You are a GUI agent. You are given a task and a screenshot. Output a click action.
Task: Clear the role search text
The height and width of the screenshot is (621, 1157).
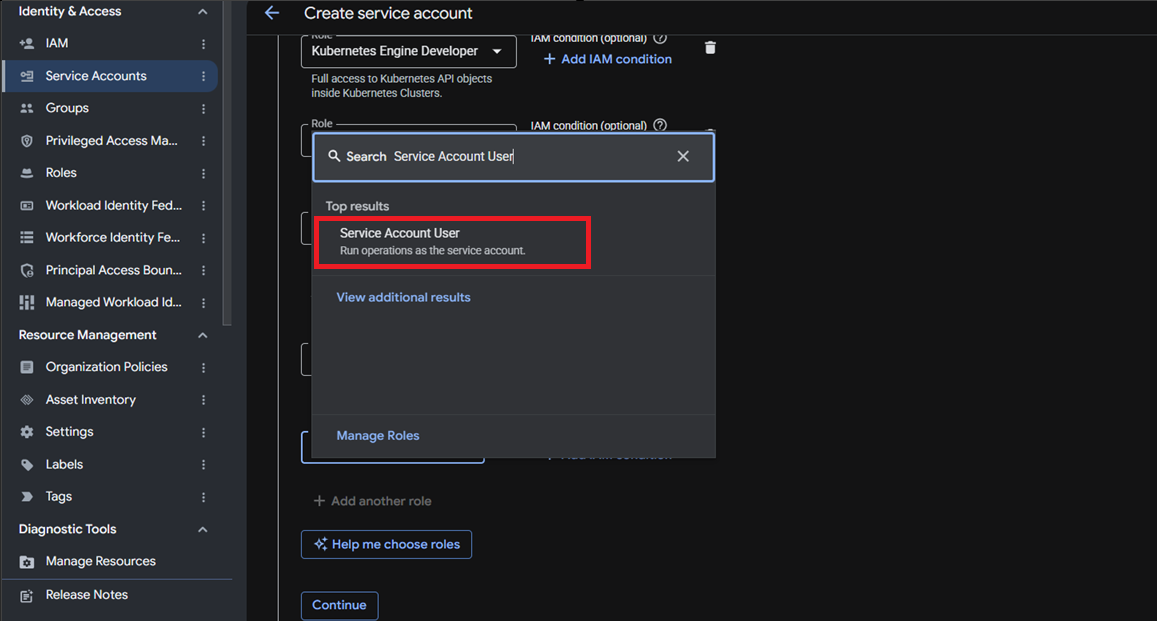pos(683,156)
